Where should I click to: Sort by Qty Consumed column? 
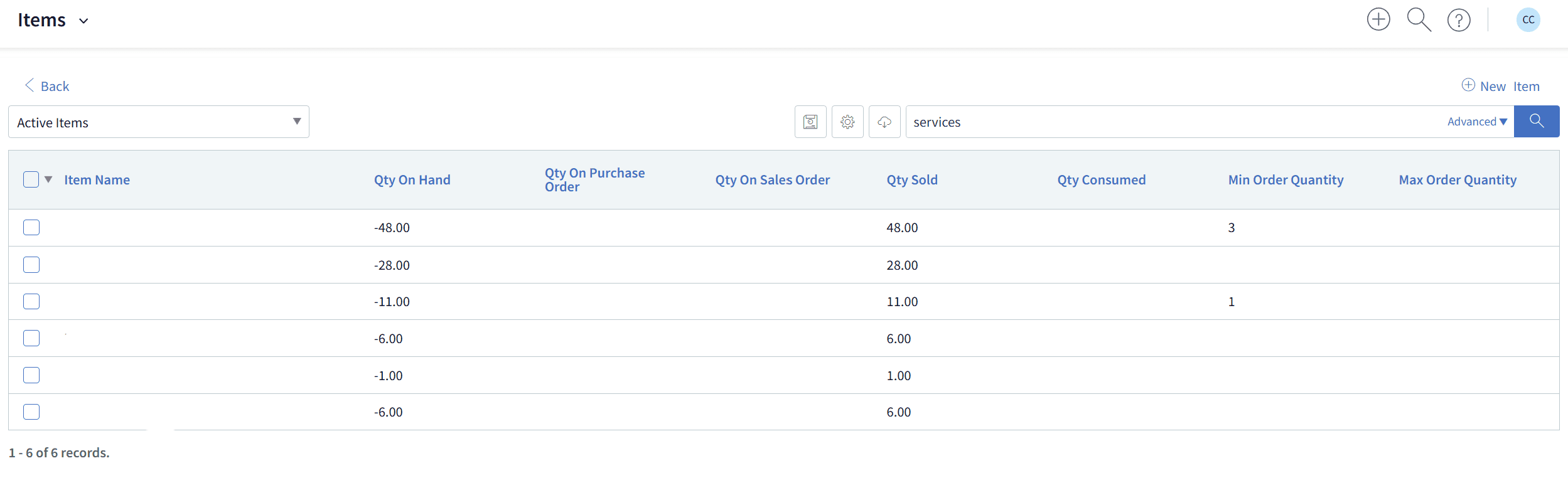1102,180
